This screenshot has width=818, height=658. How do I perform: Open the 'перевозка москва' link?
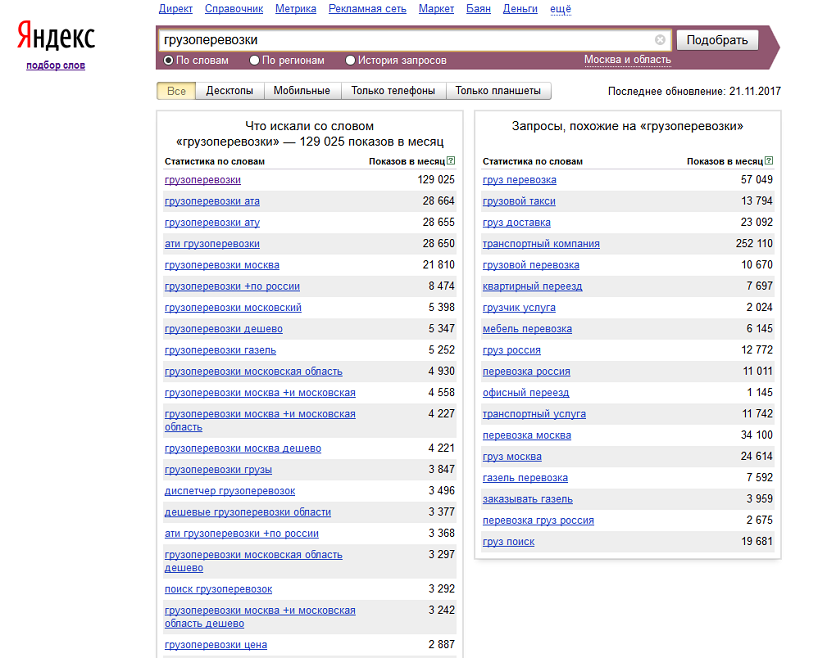[x=526, y=436]
